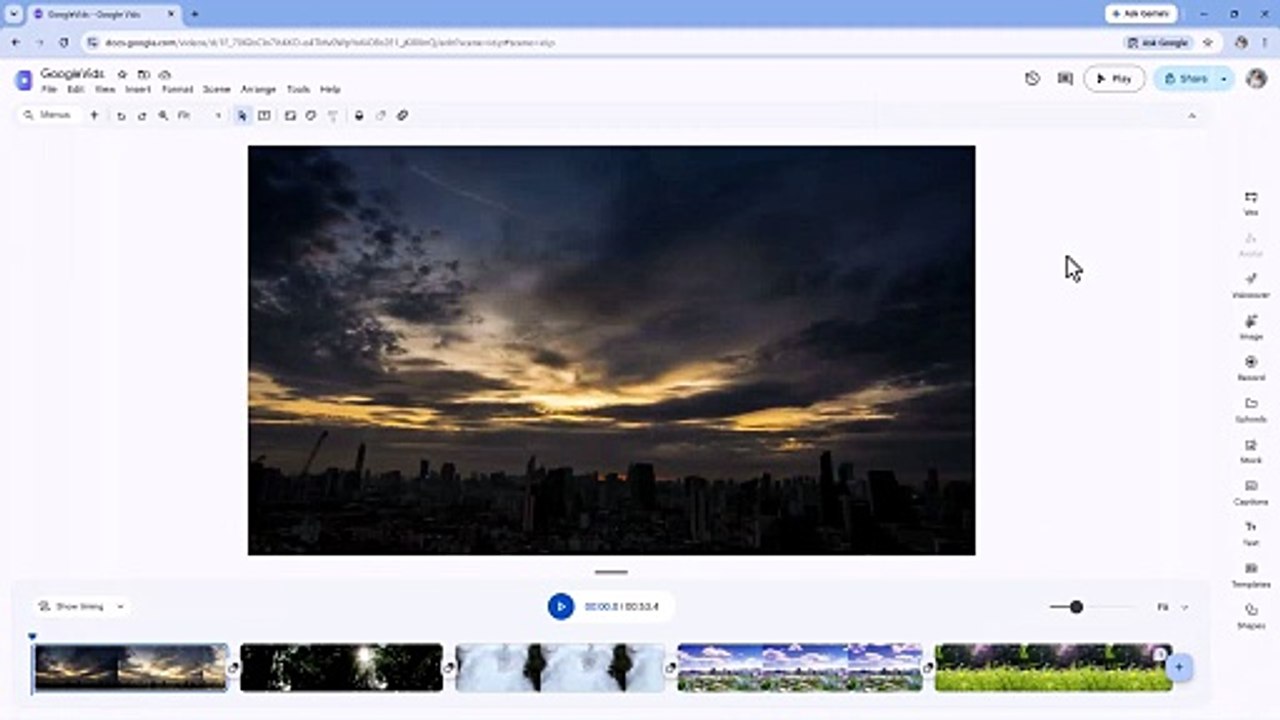Image resolution: width=1280 pixels, height=720 pixels.
Task: Open the File menu
Action: (49, 90)
